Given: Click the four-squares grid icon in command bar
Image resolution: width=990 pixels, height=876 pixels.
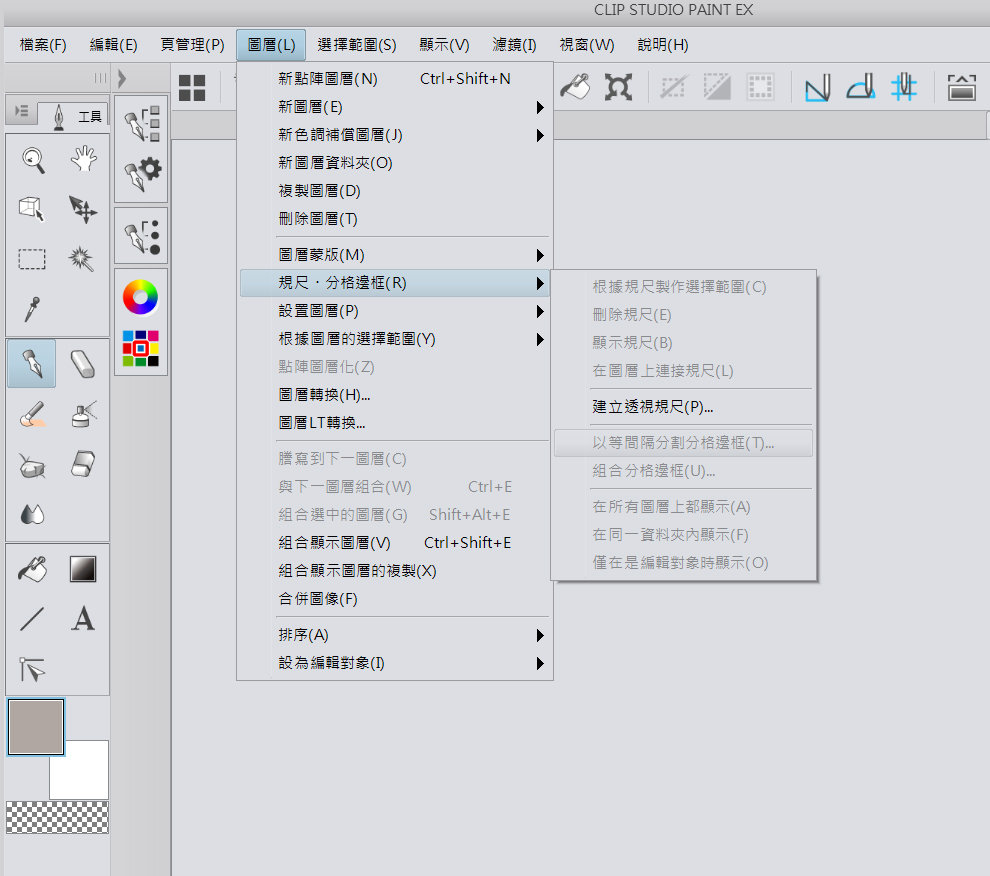Looking at the screenshot, I should coord(192,88).
